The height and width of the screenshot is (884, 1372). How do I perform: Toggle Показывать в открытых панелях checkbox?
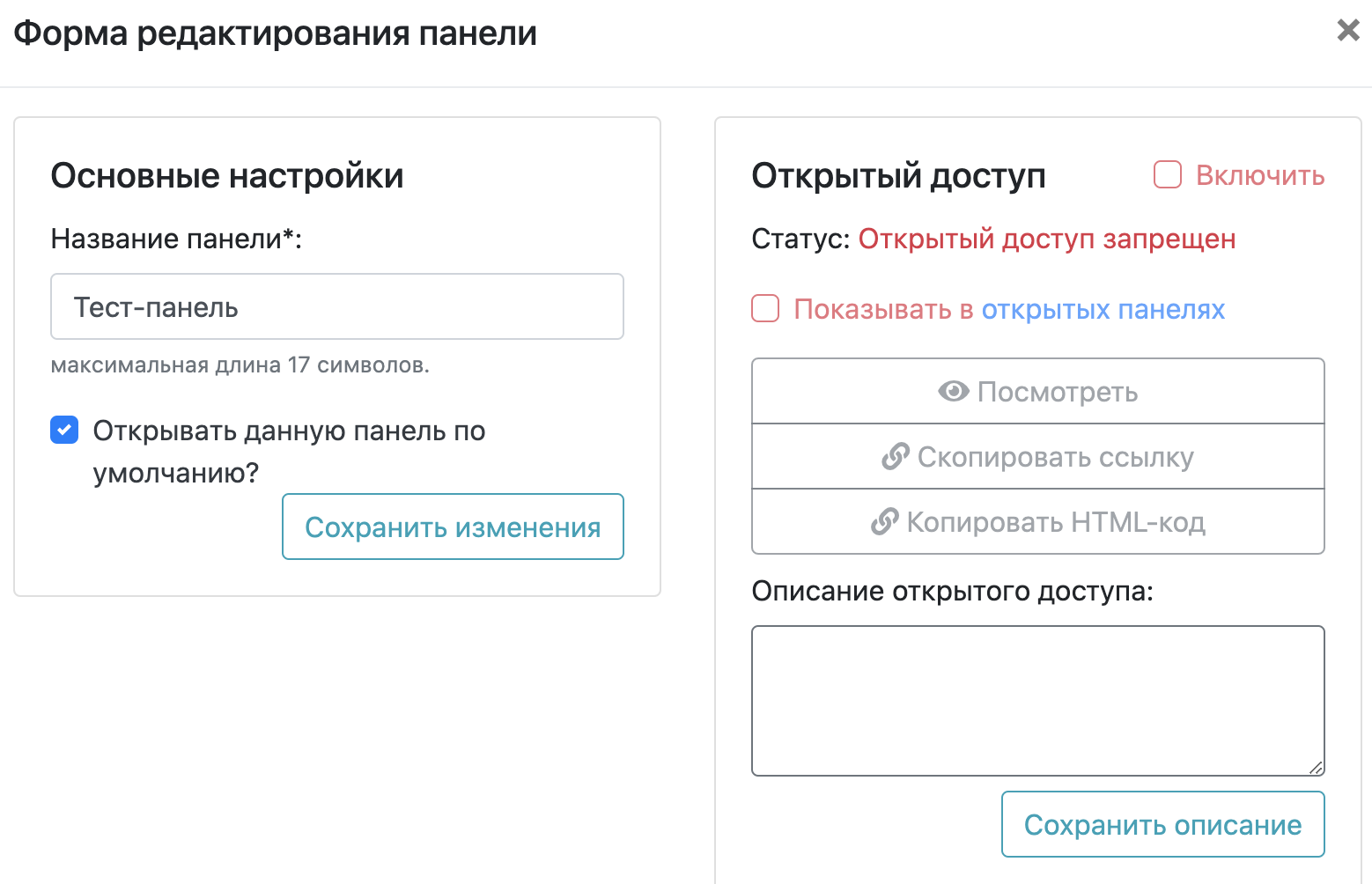(765, 309)
